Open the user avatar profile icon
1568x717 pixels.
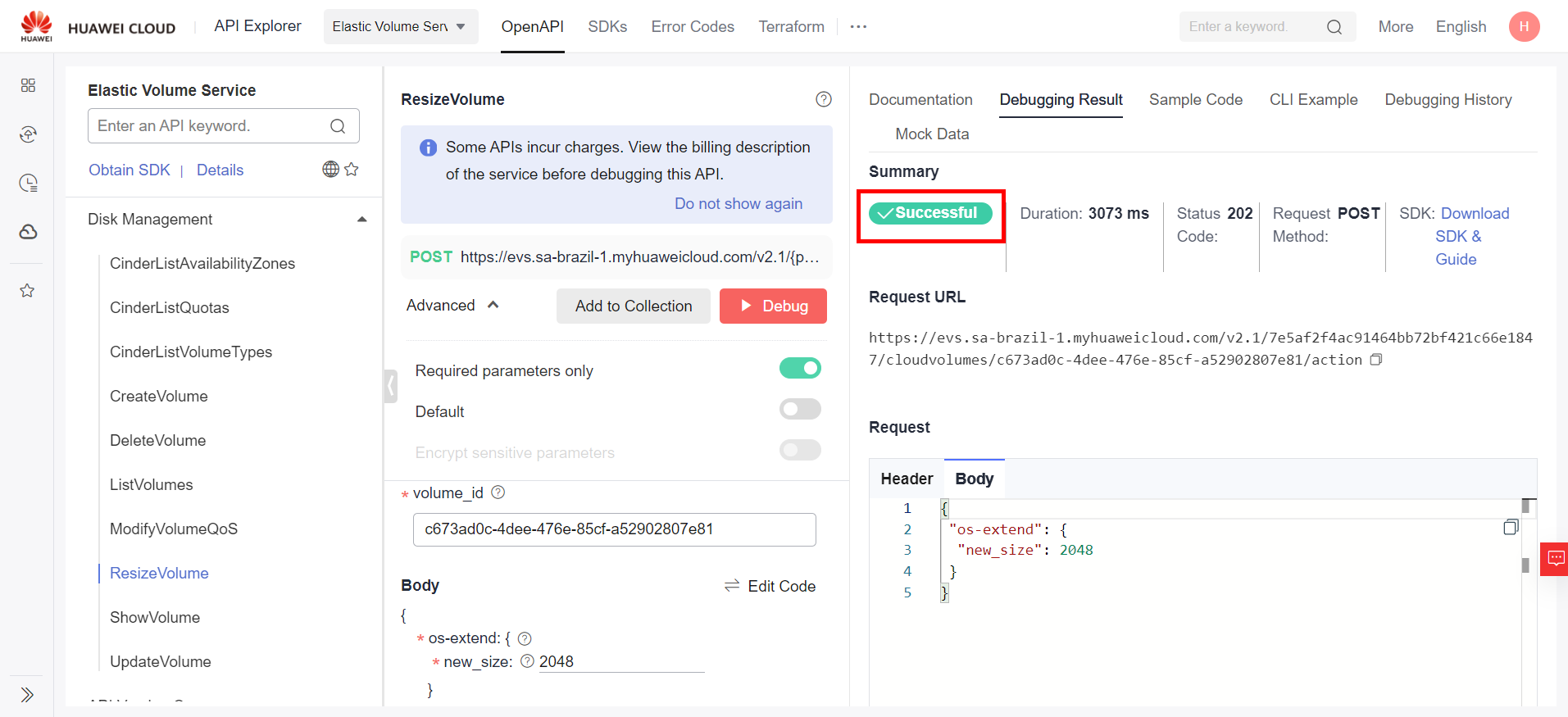coord(1524,27)
